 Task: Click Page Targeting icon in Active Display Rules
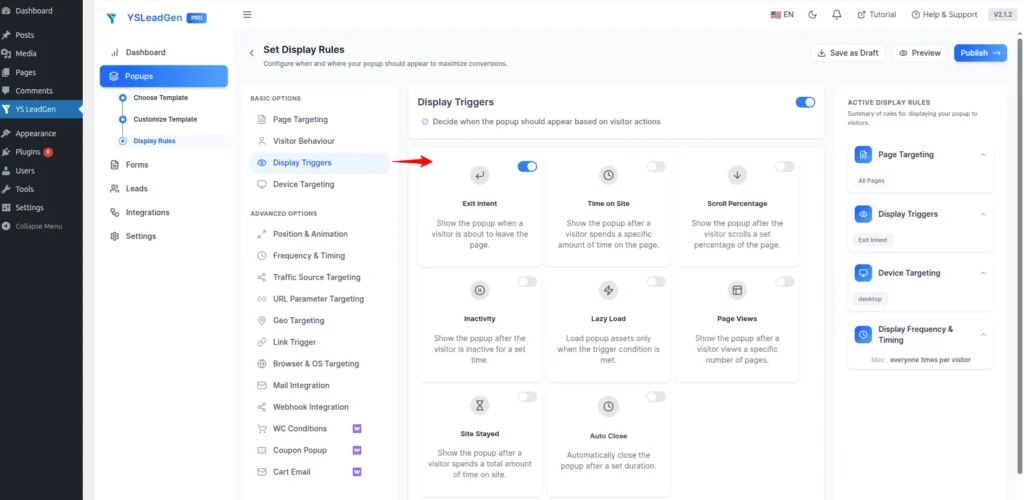click(863, 155)
